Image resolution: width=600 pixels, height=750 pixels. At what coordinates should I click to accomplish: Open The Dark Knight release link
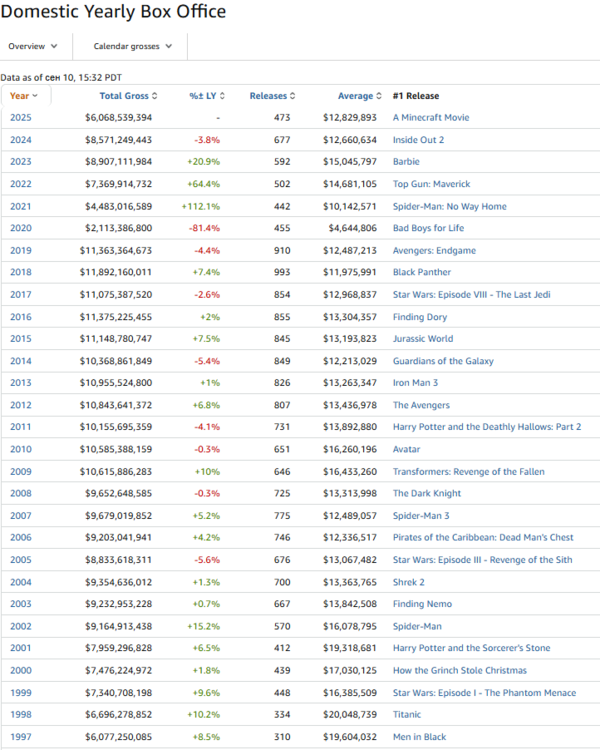(x=428, y=493)
